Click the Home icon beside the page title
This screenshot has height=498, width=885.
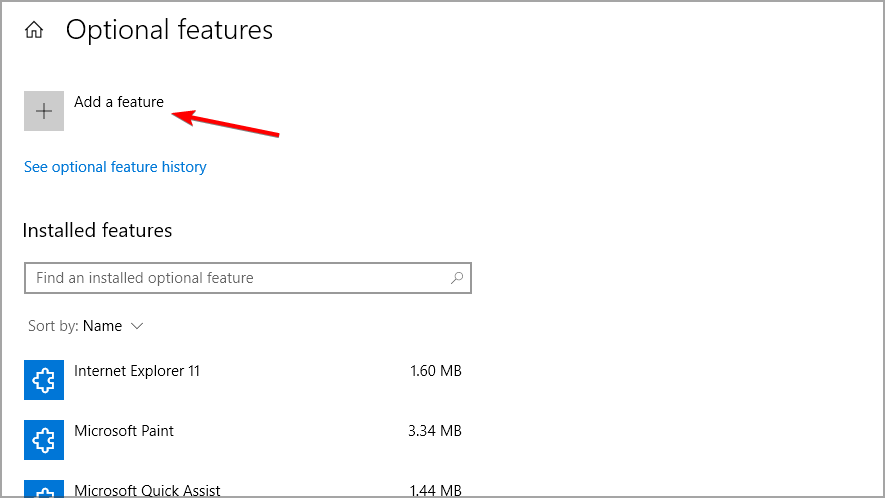coord(34,31)
